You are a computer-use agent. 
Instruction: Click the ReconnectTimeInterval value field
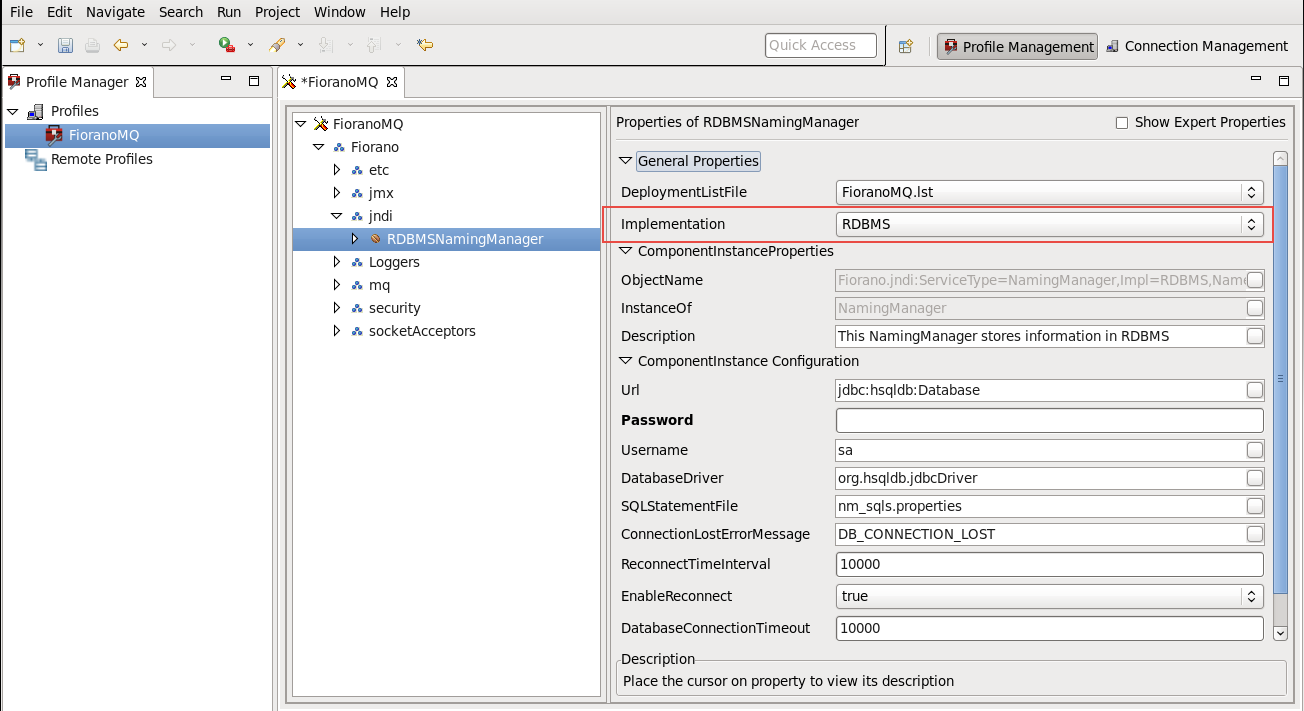coord(1049,564)
